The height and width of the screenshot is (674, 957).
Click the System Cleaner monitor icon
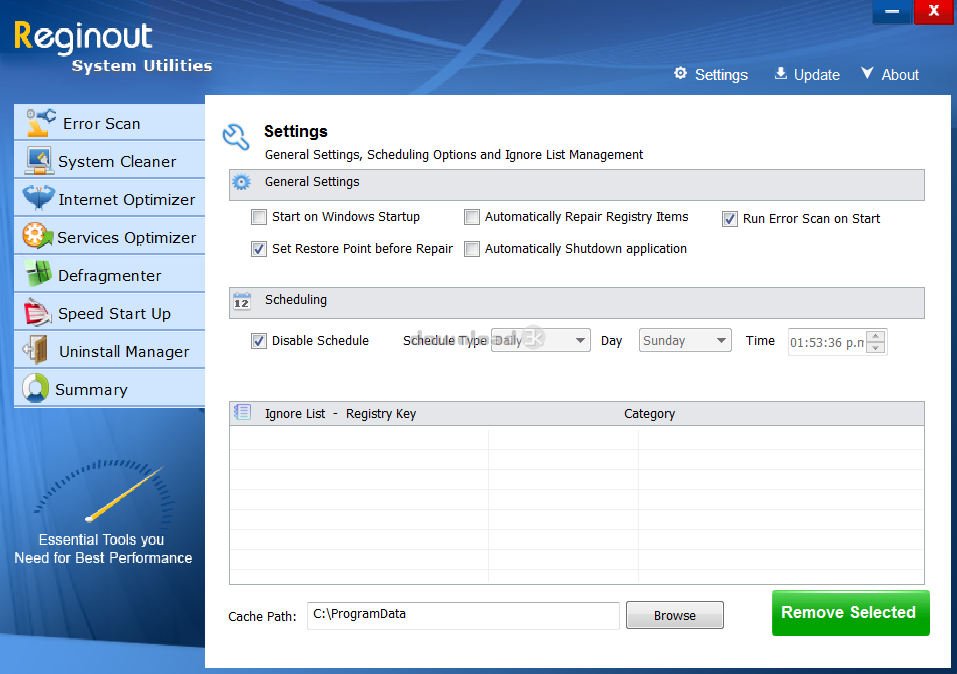click(x=39, y=161)
